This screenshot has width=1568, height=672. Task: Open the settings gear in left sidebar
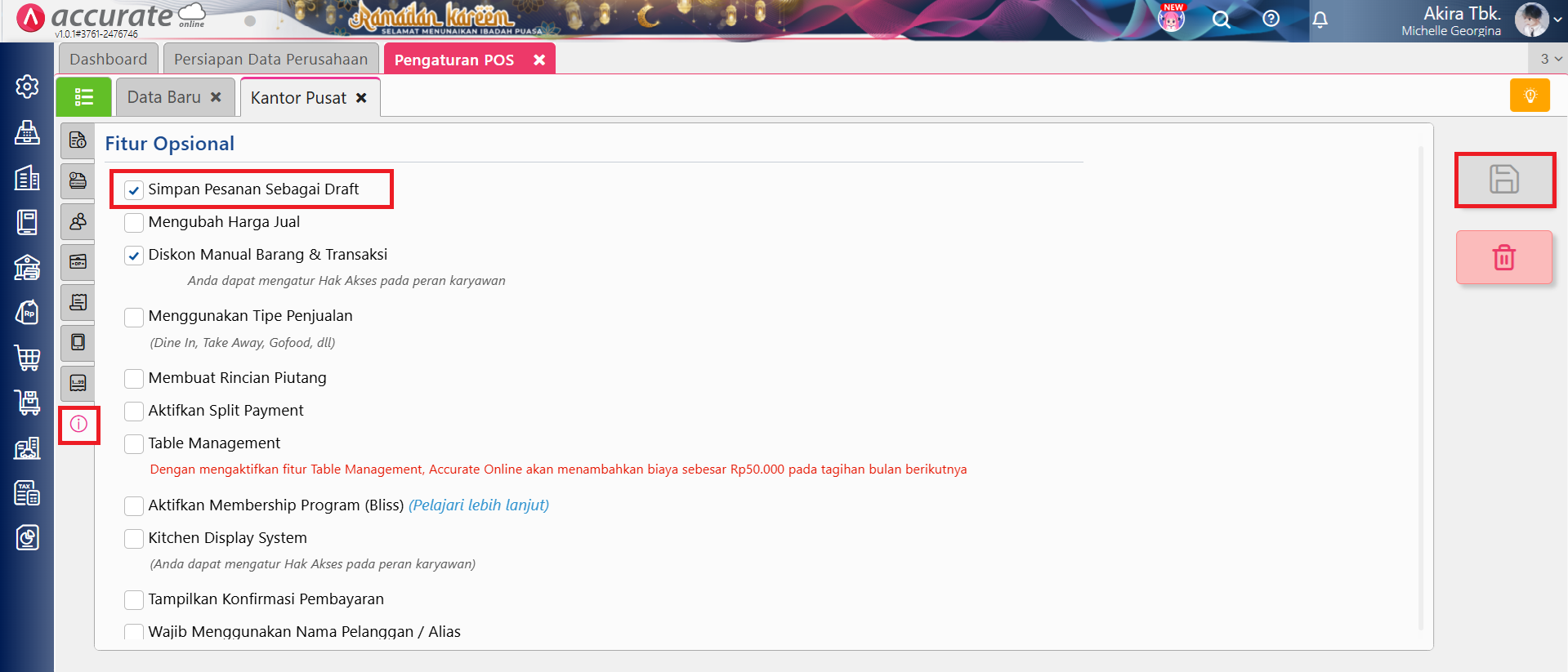point(27,87)
